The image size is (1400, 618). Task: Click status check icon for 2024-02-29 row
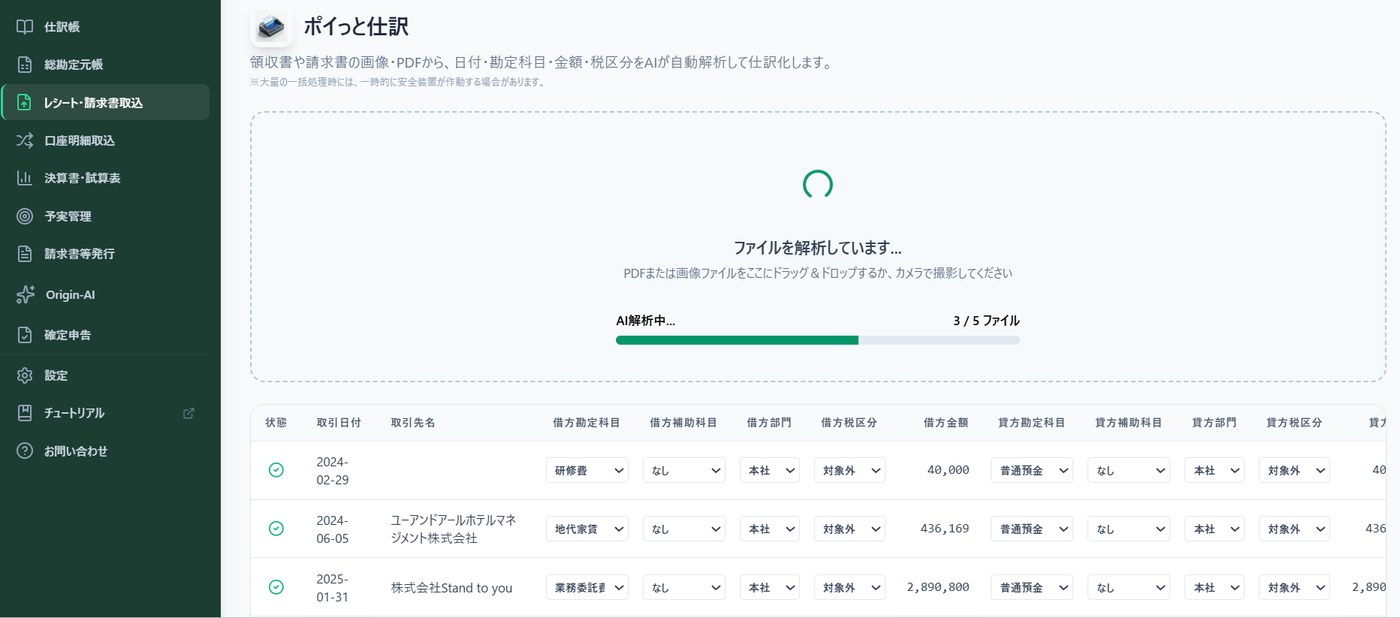[x=276, y=470]
